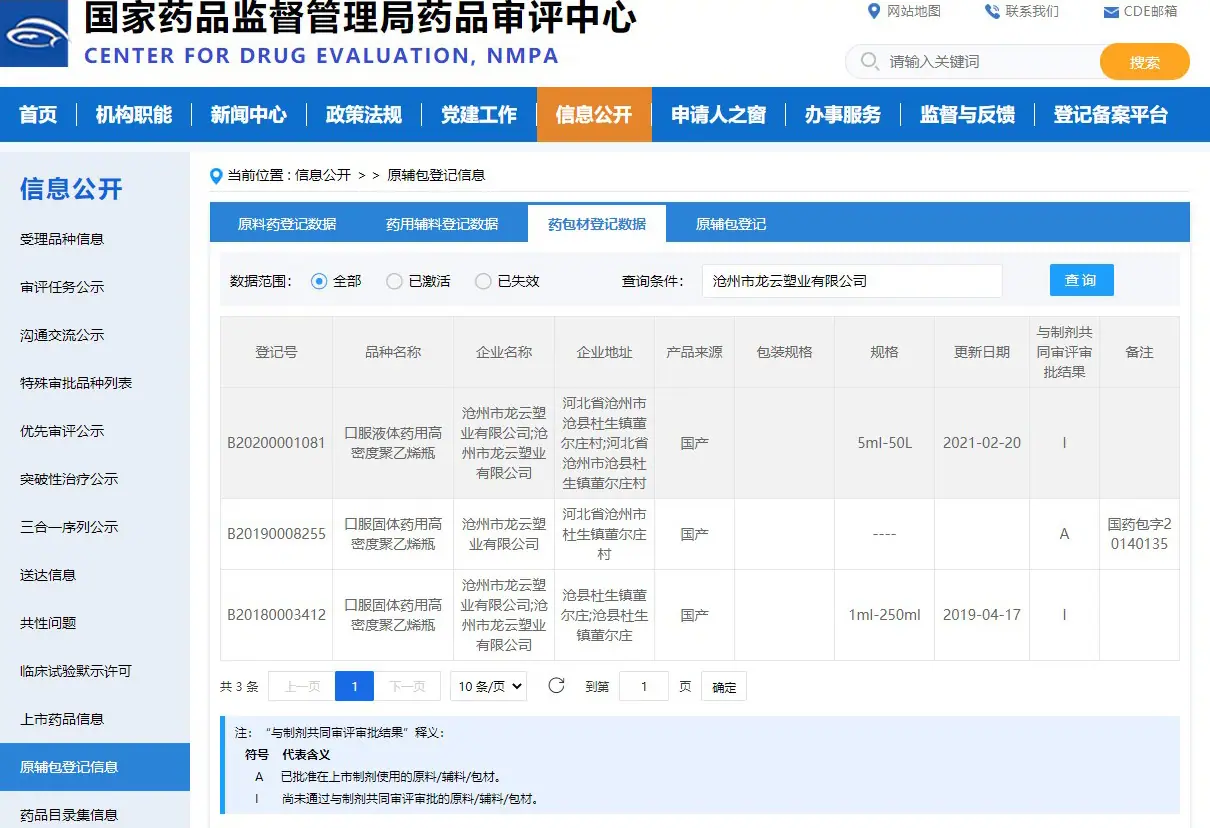Open the 办事服务 navigation item

coord(843,115)
